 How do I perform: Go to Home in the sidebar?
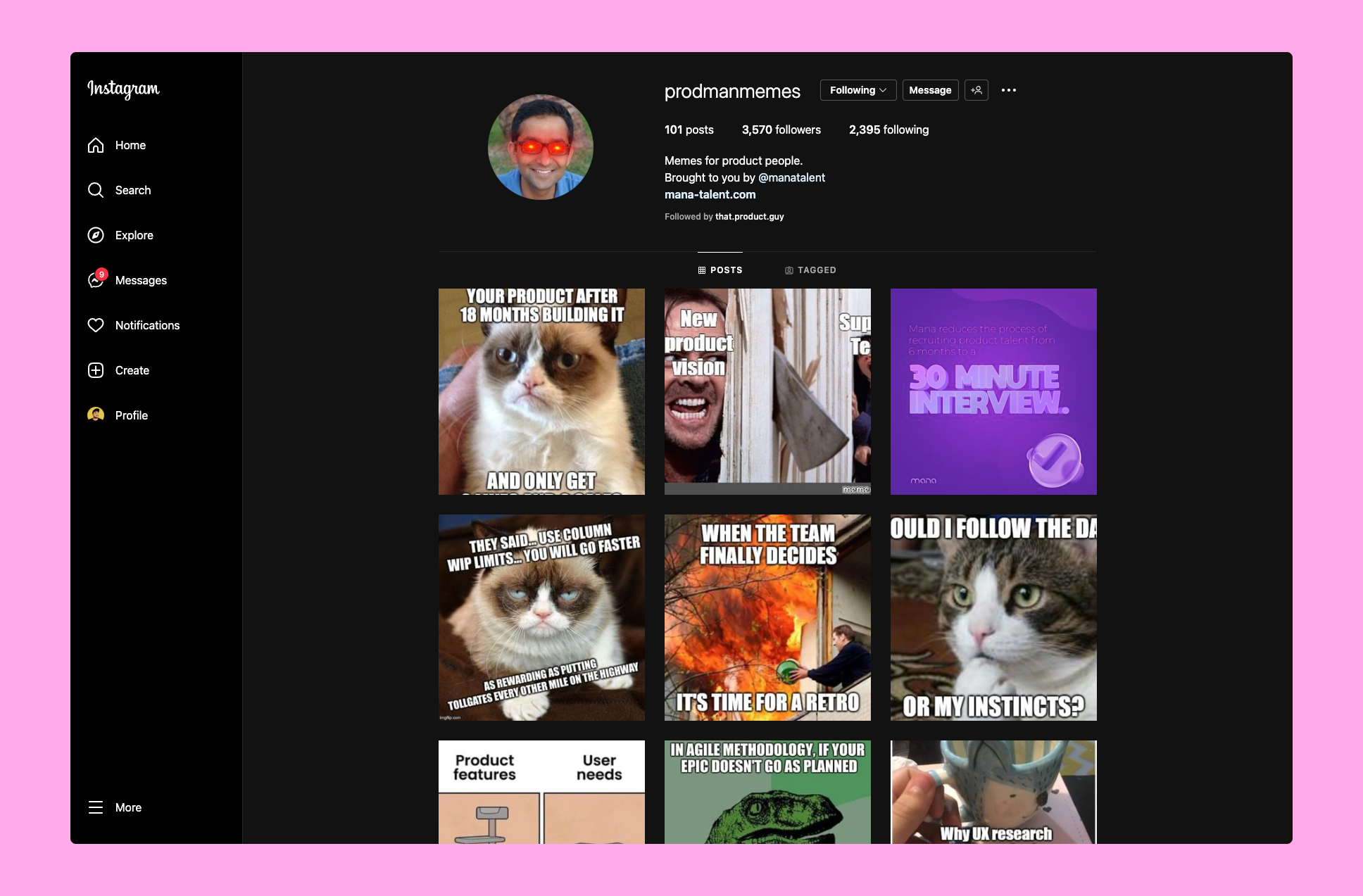130,145
